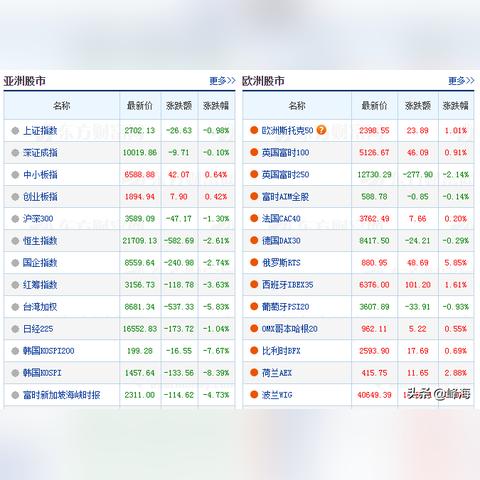This screenshot has width=480, height=480.
Task: Open the 上证指数 index link
Action: 40,131
